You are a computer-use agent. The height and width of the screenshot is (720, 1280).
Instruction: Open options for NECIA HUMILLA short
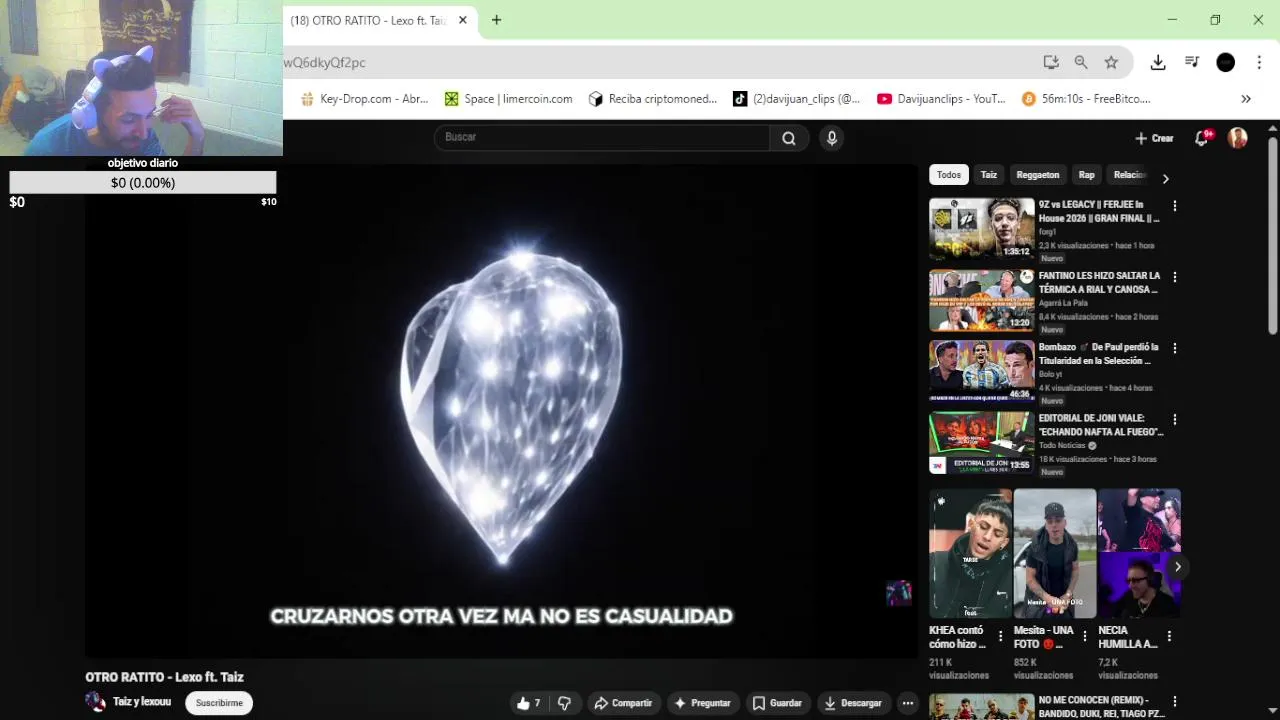point(1169,636)
